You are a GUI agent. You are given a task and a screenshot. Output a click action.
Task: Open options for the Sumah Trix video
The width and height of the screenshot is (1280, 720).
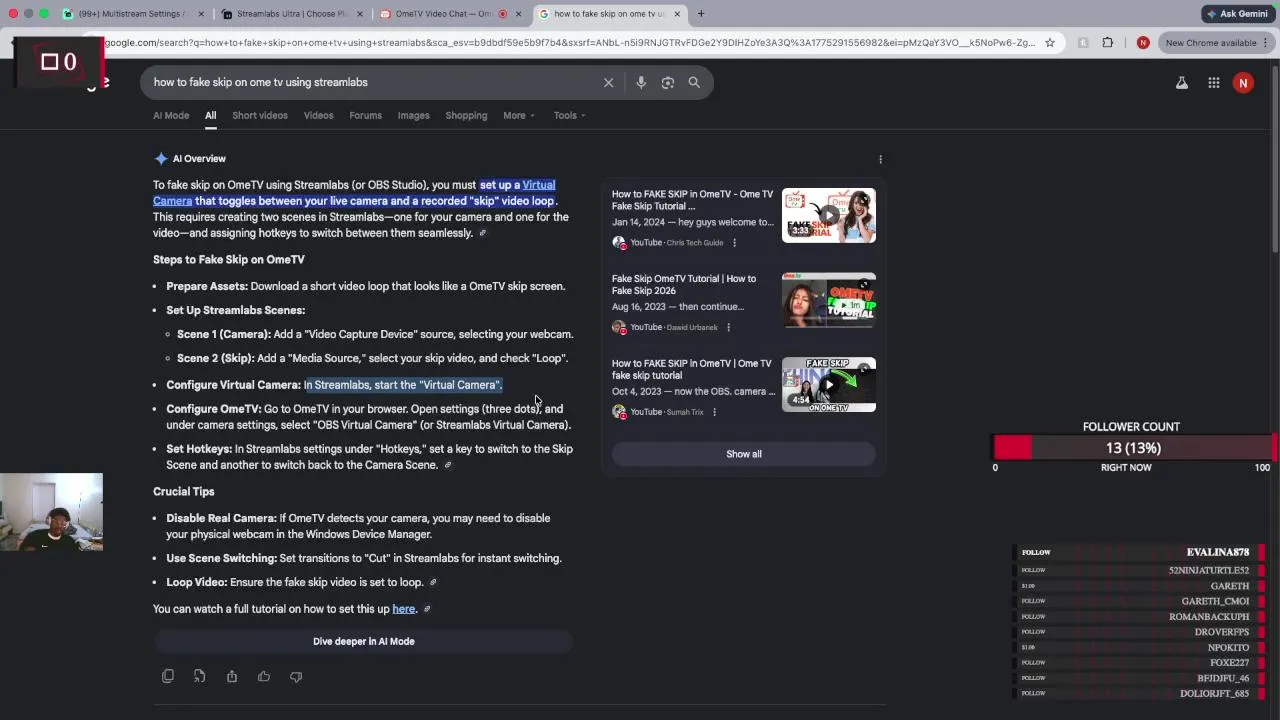[x=714, y=412]
